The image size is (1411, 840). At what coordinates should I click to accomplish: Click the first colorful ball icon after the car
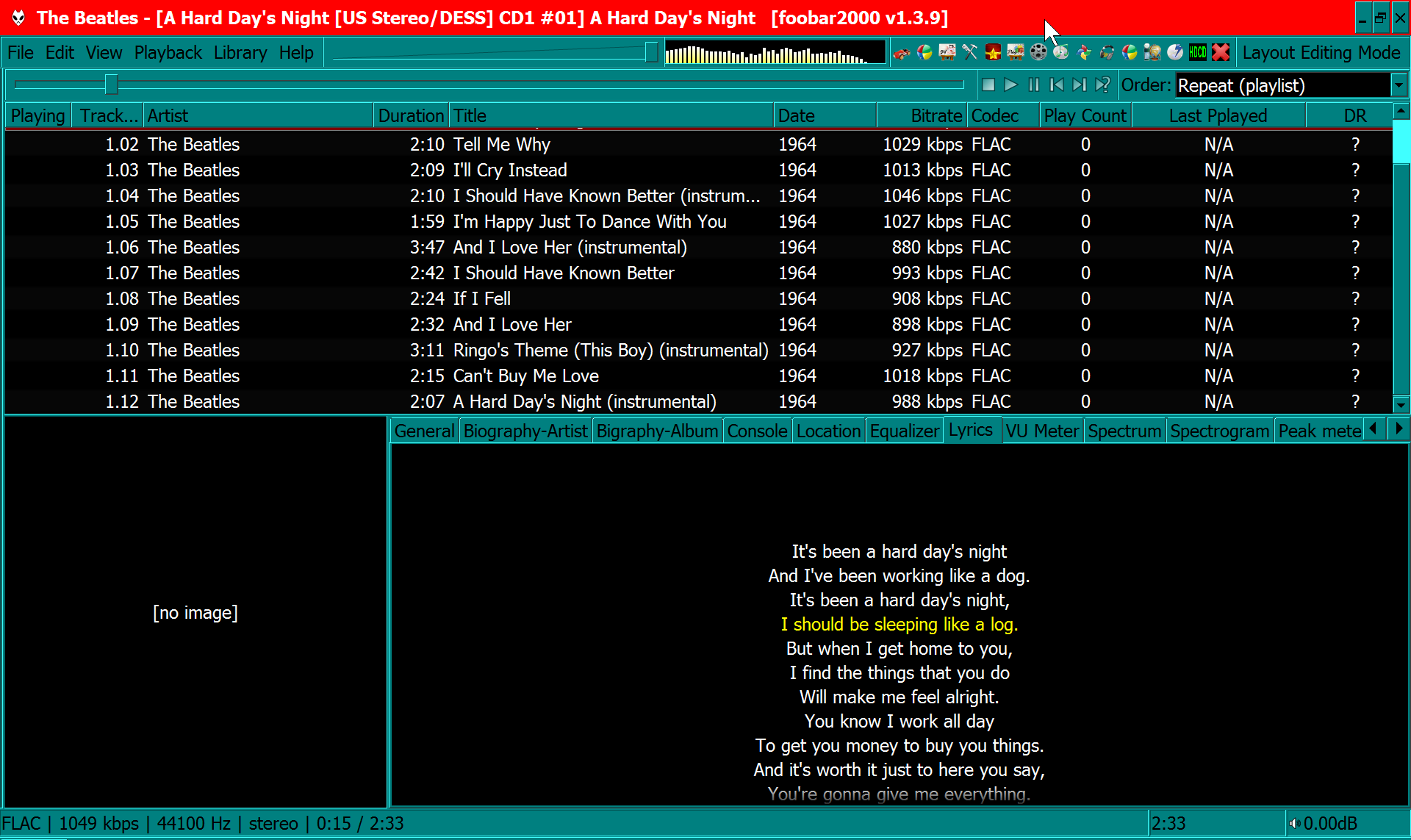pos(924,52)
